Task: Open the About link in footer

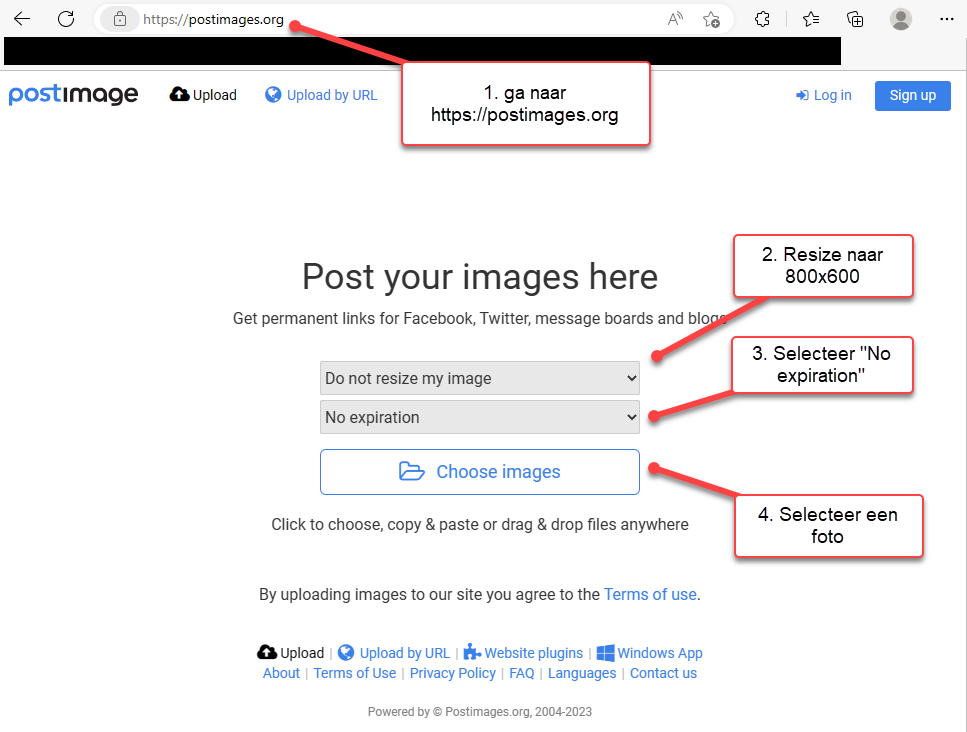Action: pyautogui.click(x=281, y=673)
